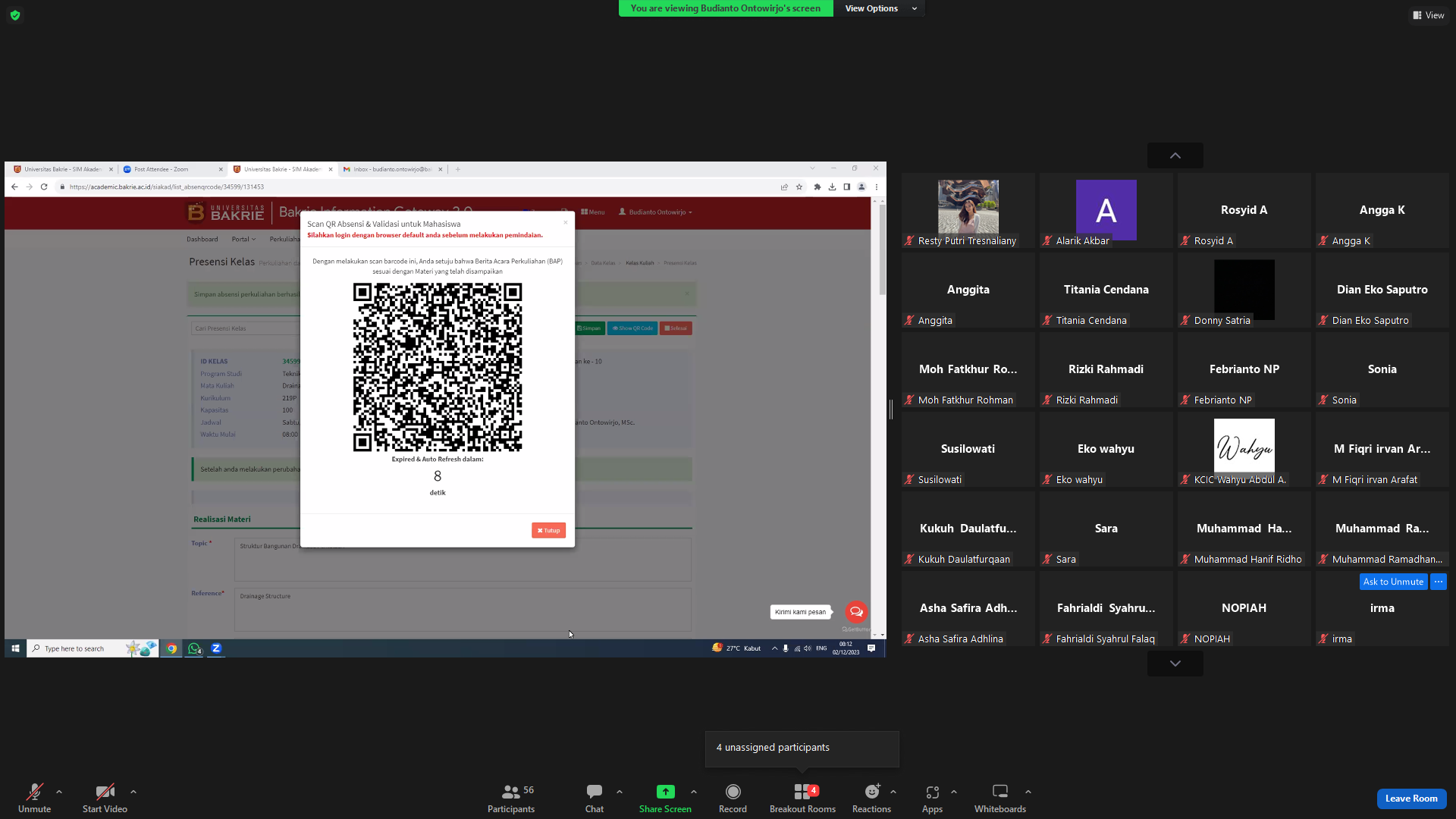This screenshot has width=1456, height=819.
Task: Click the green Share Screen button
Action: 665,798
